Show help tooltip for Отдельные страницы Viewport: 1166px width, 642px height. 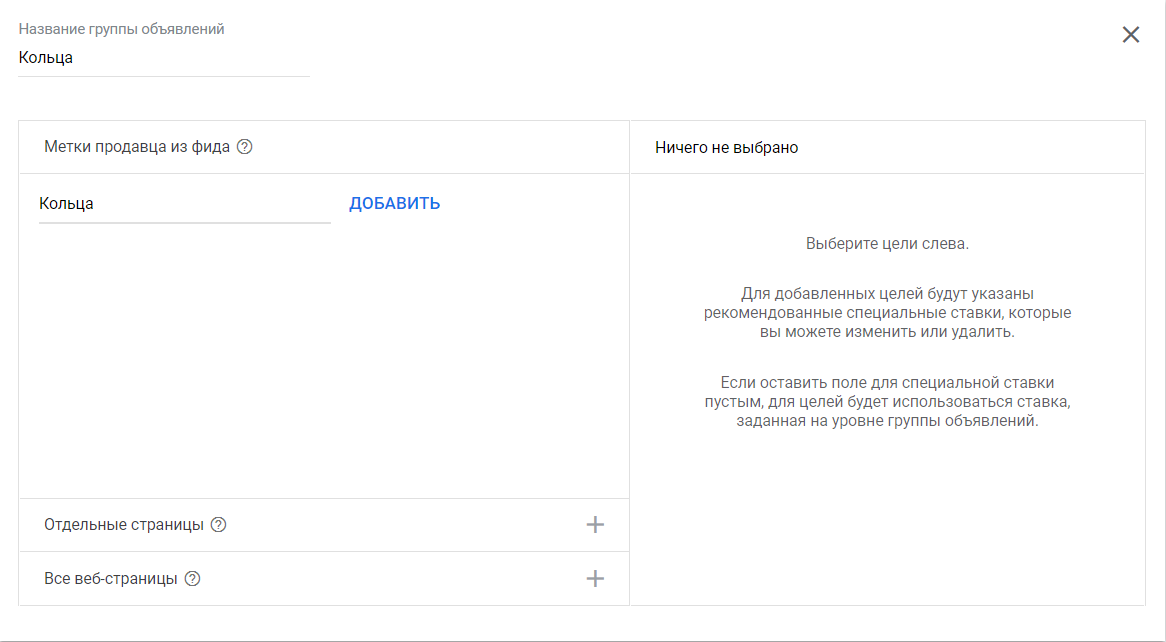pyautogui.click(x=219, y=525)
